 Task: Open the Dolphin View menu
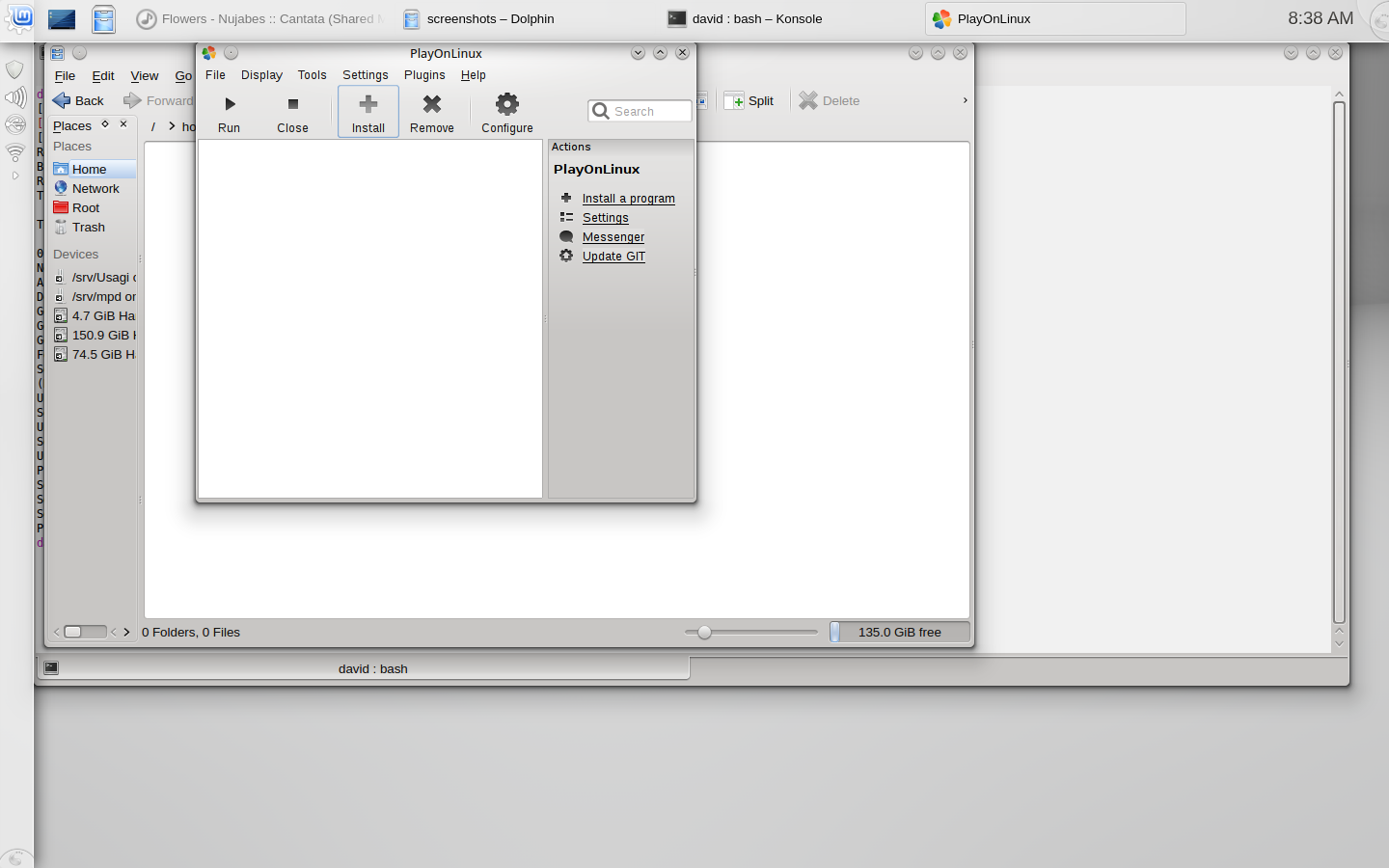click(x=145, y=75)
